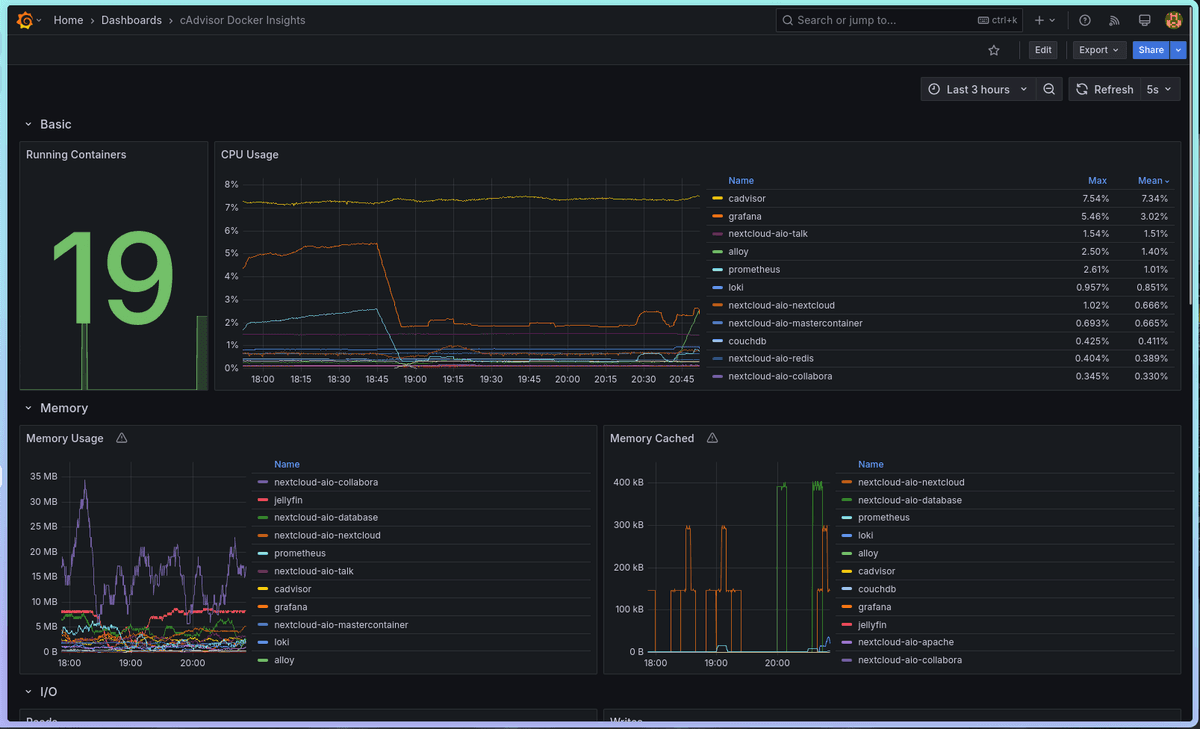1200x729 pixels.
Task: Click Name header in Memory Usage legend
Action: pos(287,464)
